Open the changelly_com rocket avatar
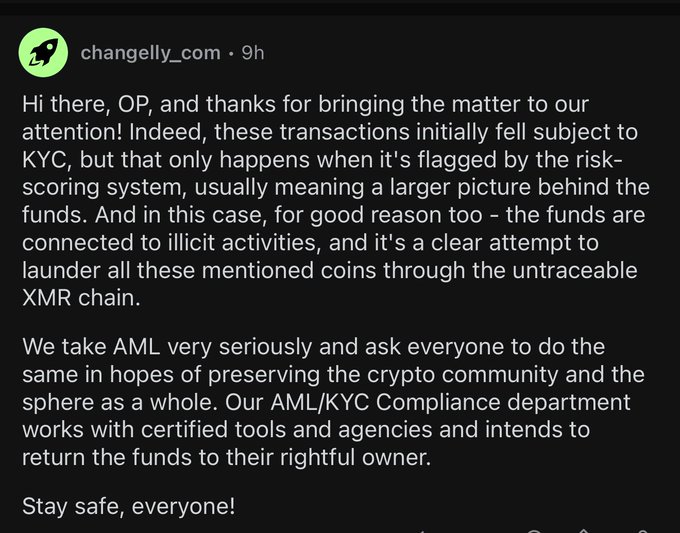680x533 pixels. (44, 53)
